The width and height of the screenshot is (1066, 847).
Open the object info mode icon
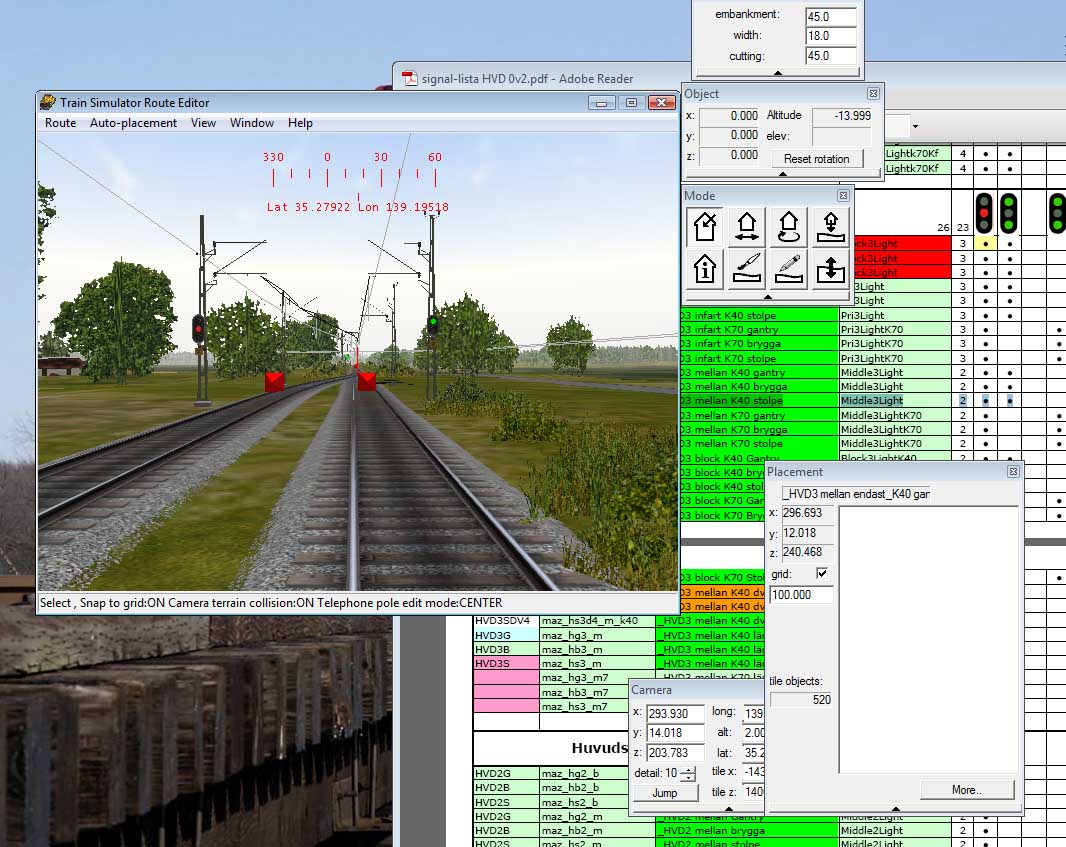[x=706, y=269]
